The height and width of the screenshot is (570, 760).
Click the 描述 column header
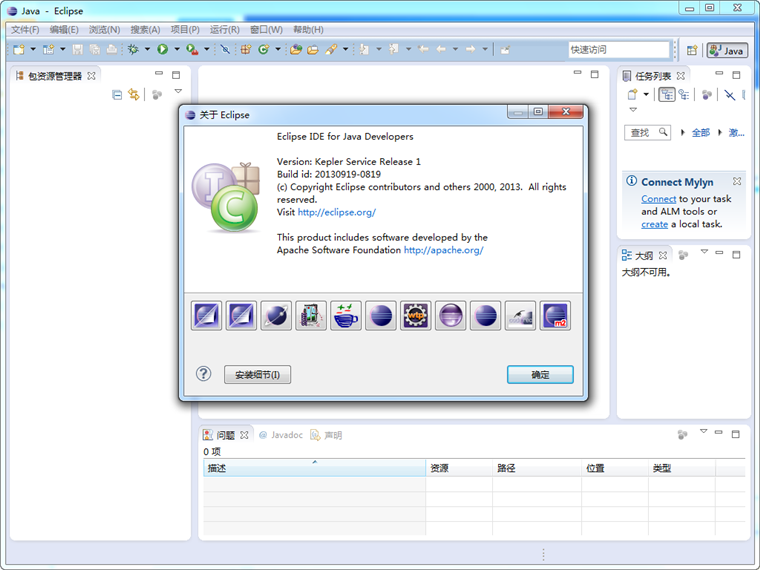pyautogui.click(x=314, y=468)
